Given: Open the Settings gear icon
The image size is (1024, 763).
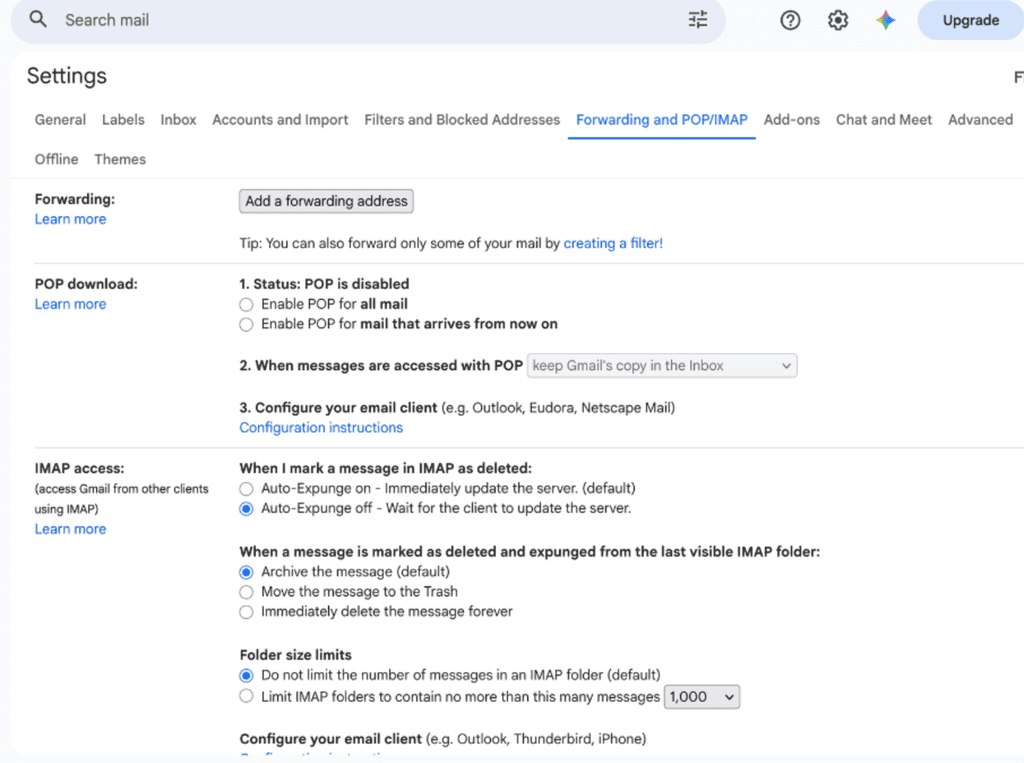Looking at the screenshot, I should click(838, 20).
